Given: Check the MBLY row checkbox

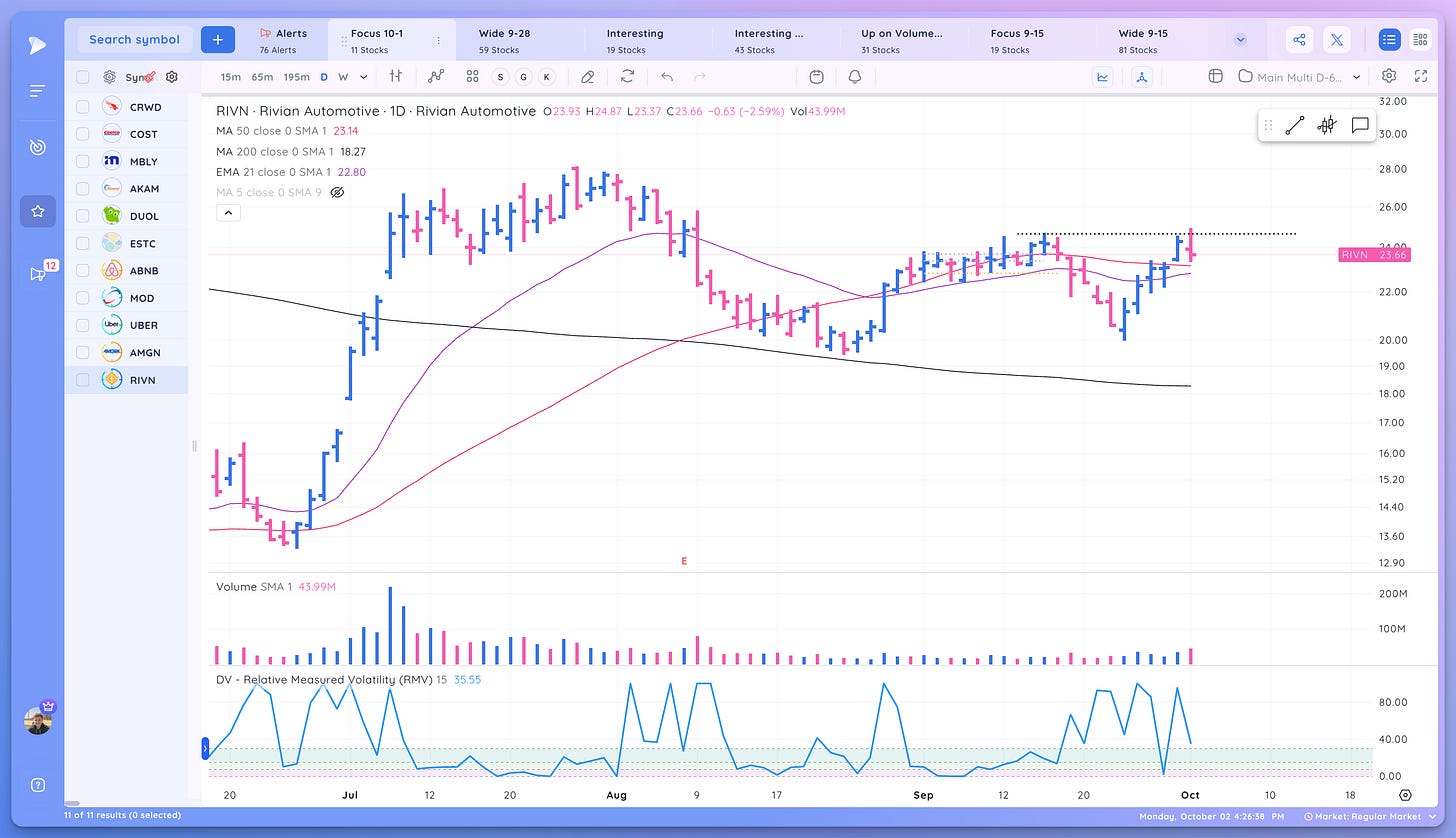Looking at the screenshot, I should tap(83, 161).
